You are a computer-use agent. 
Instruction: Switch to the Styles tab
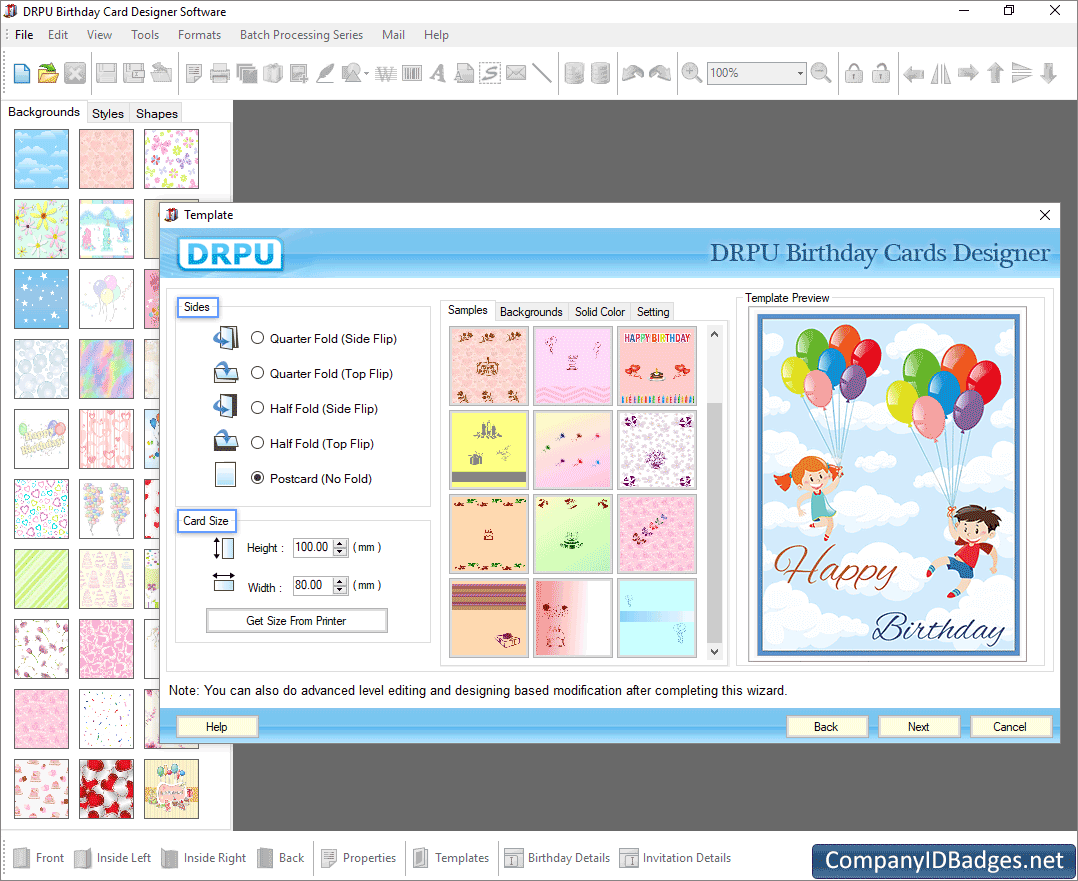tap(108, 113)
